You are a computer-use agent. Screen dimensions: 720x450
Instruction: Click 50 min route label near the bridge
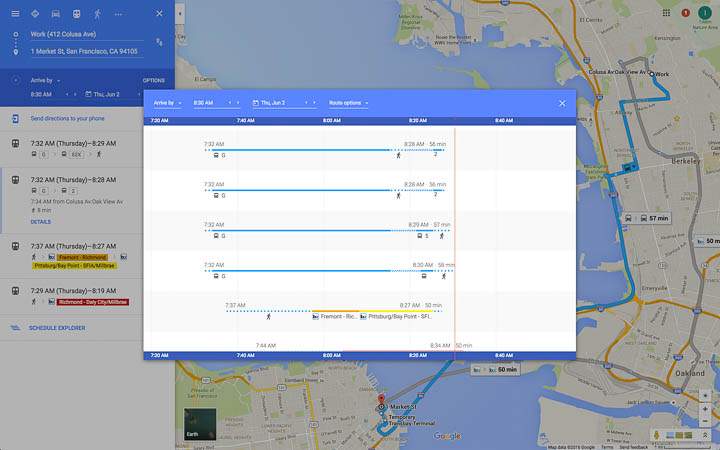(495, 370)
